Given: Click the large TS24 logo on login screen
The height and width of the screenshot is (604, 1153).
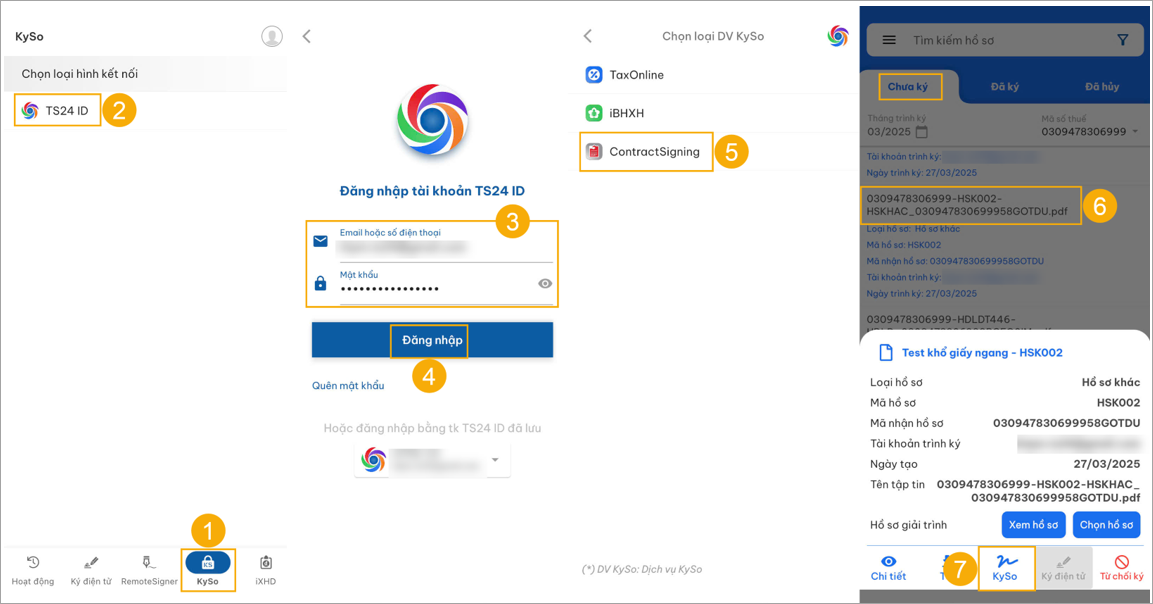Looking at the screenshot, I should click(x=432, y=121).
